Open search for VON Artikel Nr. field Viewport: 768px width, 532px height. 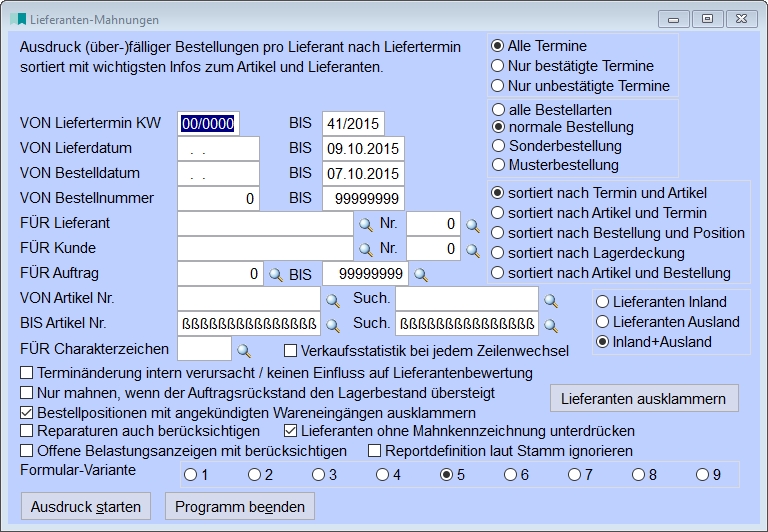pos(332,299)
